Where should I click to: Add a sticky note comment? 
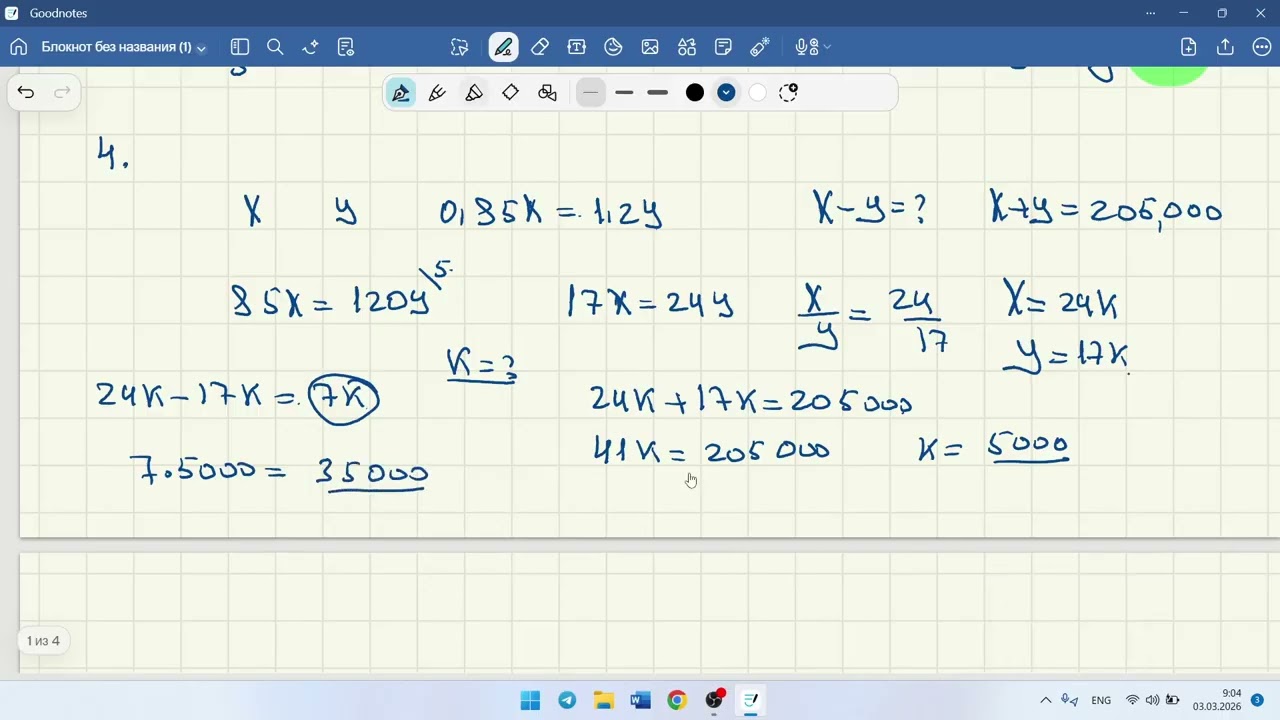[x=723, y=47]
